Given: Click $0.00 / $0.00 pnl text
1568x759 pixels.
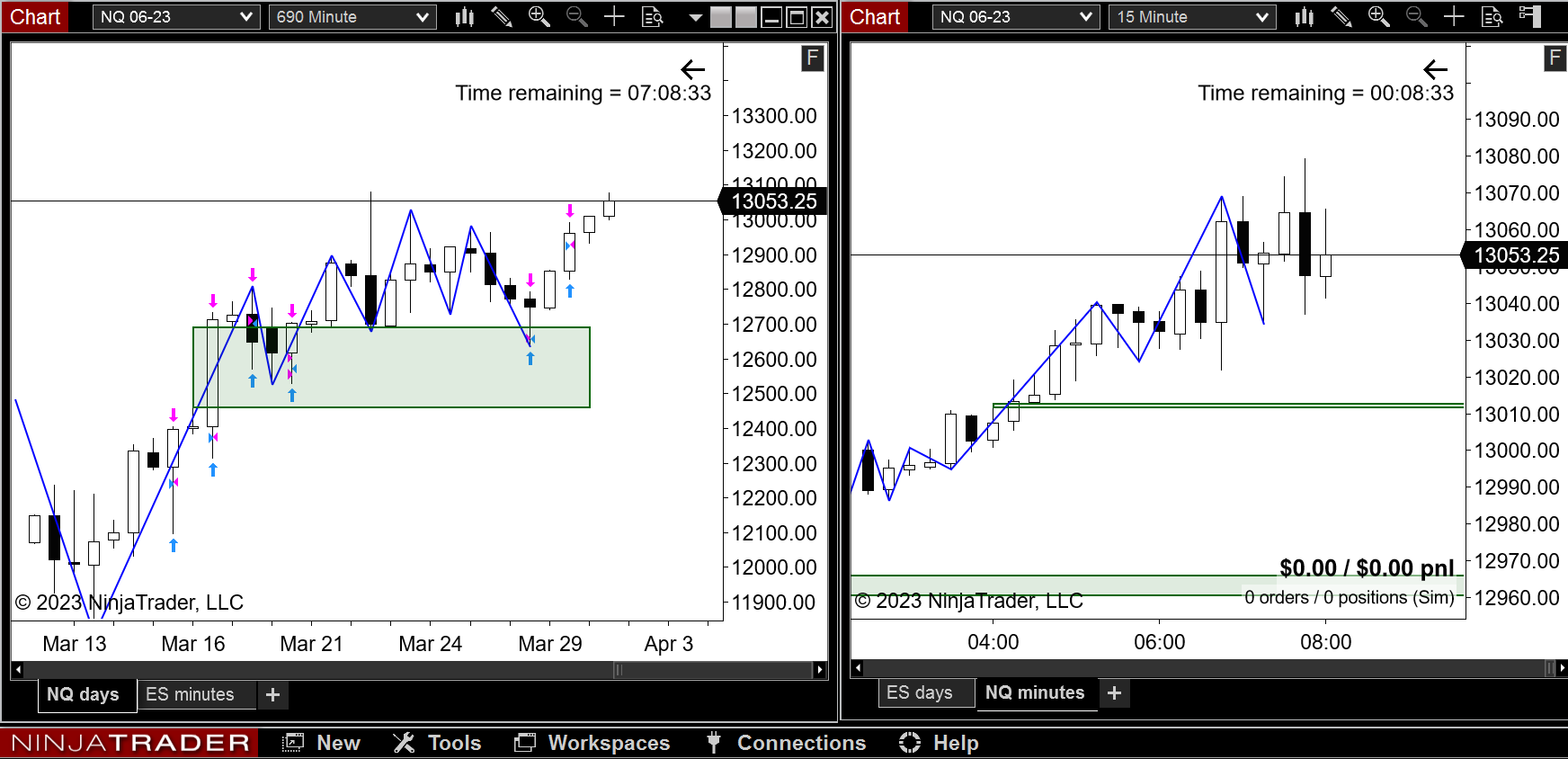Looking at the screenshot, I should pyautogui.click(x=1367, y=568).
